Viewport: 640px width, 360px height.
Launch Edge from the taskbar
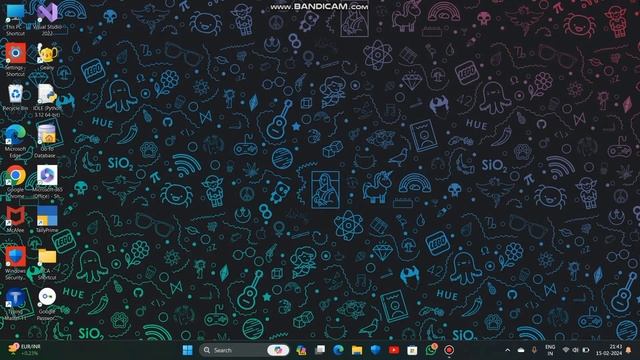pyautogui.click(x=338, y=350)
